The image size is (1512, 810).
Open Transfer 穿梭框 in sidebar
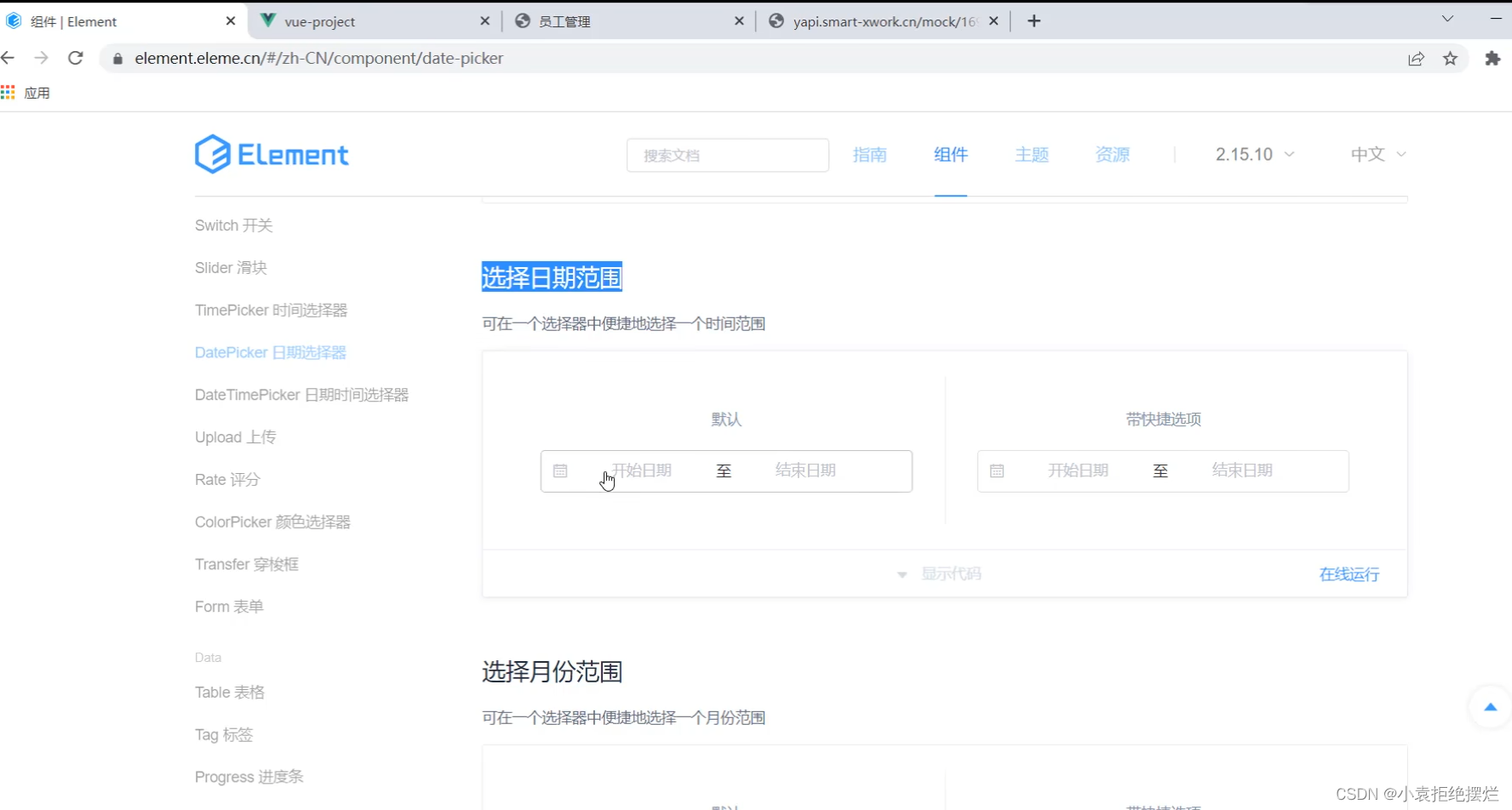[247, 564]
